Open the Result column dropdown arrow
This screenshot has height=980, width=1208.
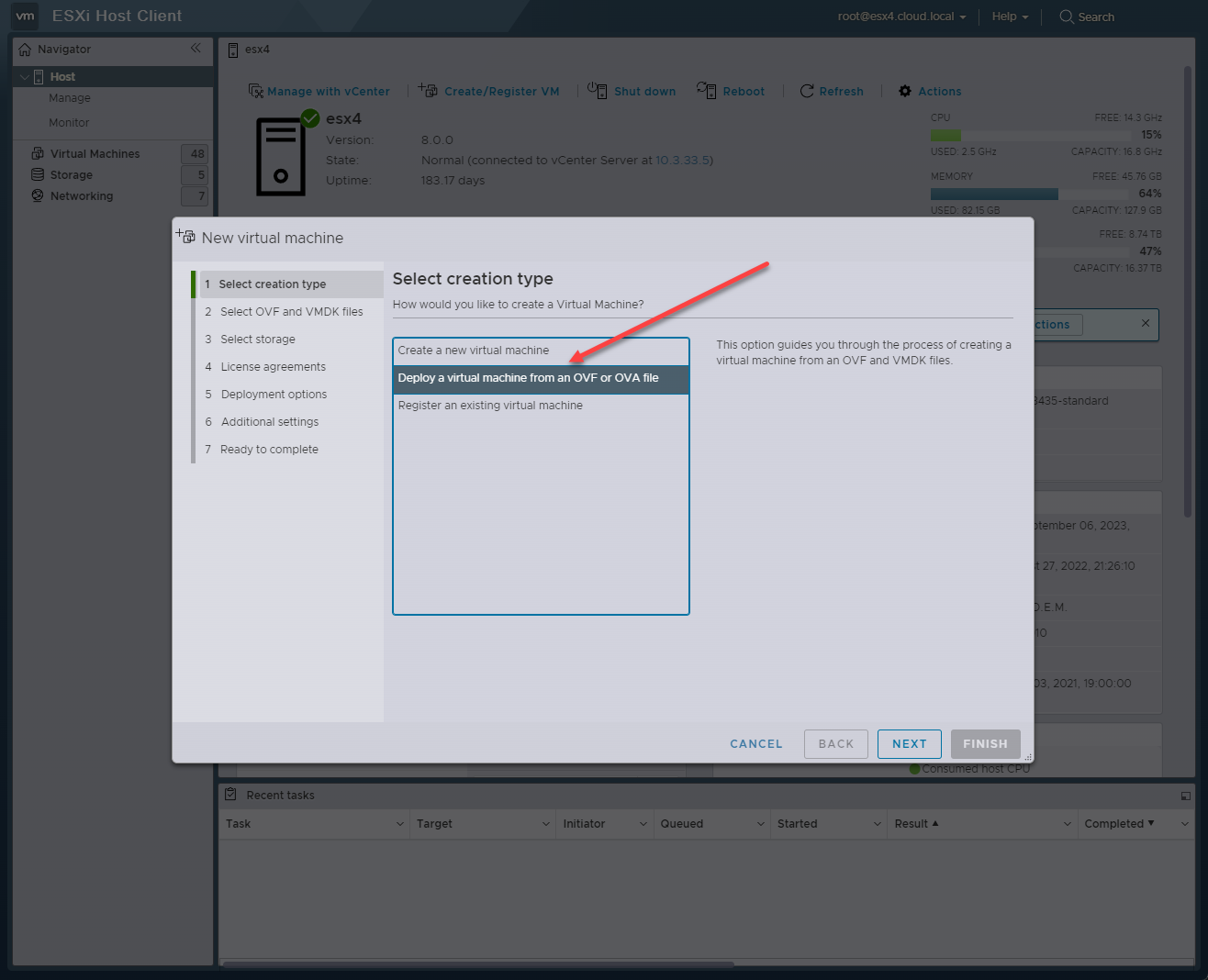[x=1067, y=824]
